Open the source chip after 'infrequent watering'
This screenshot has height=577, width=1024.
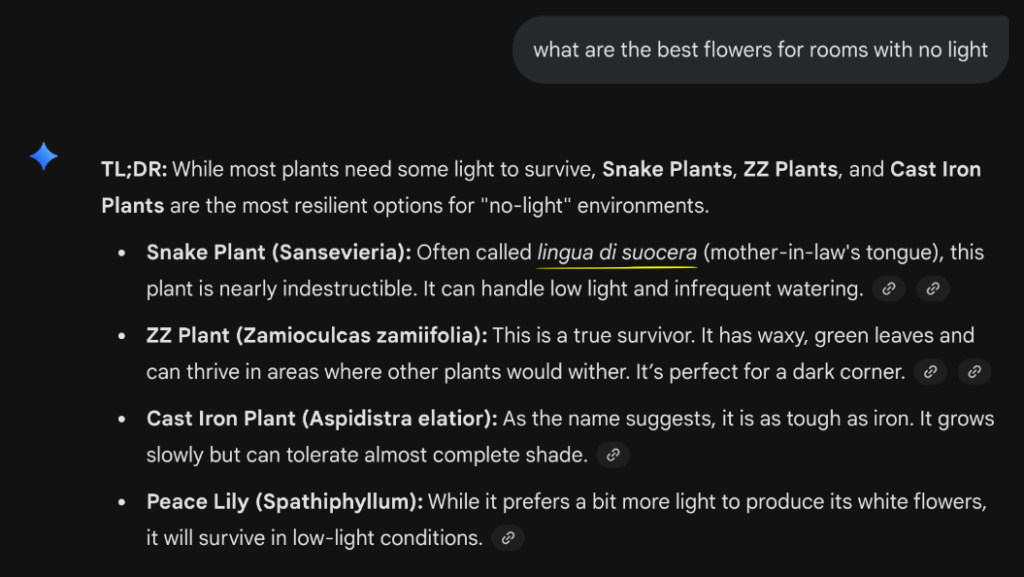coord(888,289)
